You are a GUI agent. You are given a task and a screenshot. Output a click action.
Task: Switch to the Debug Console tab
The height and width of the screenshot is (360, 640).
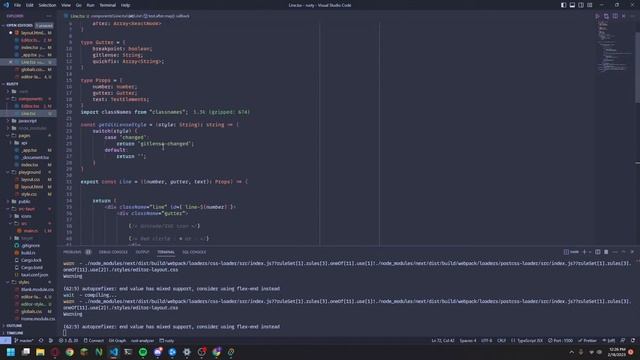click(113, 252)
